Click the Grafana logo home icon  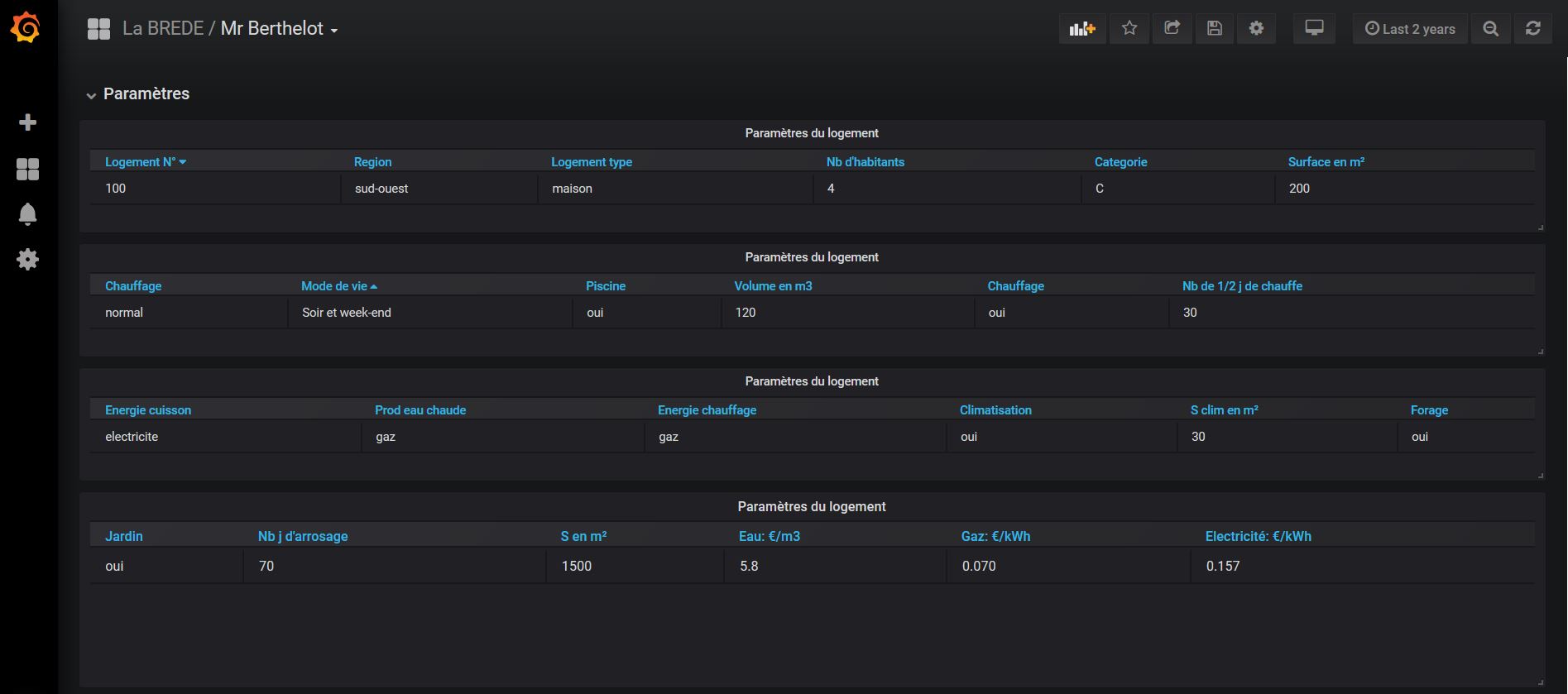point(26,28)
